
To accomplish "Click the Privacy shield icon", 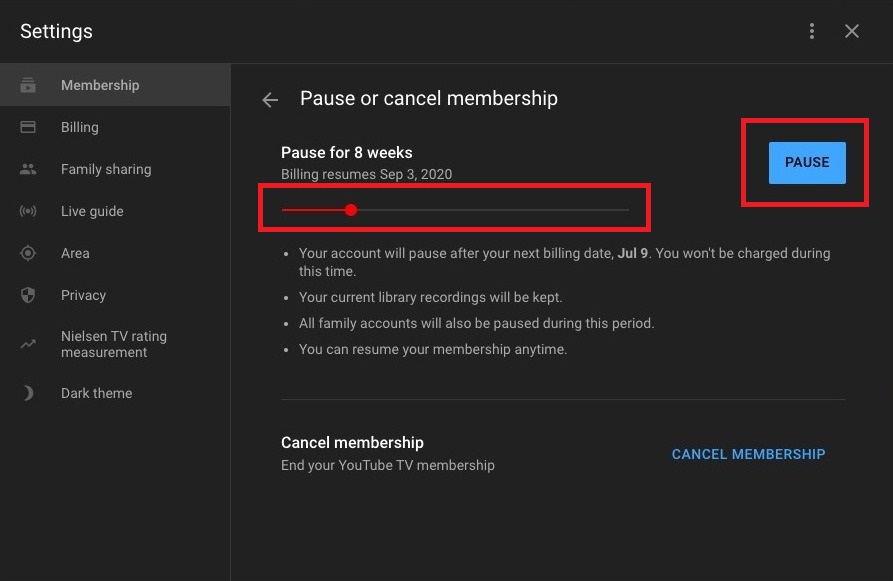I will [x=28, y=296].
